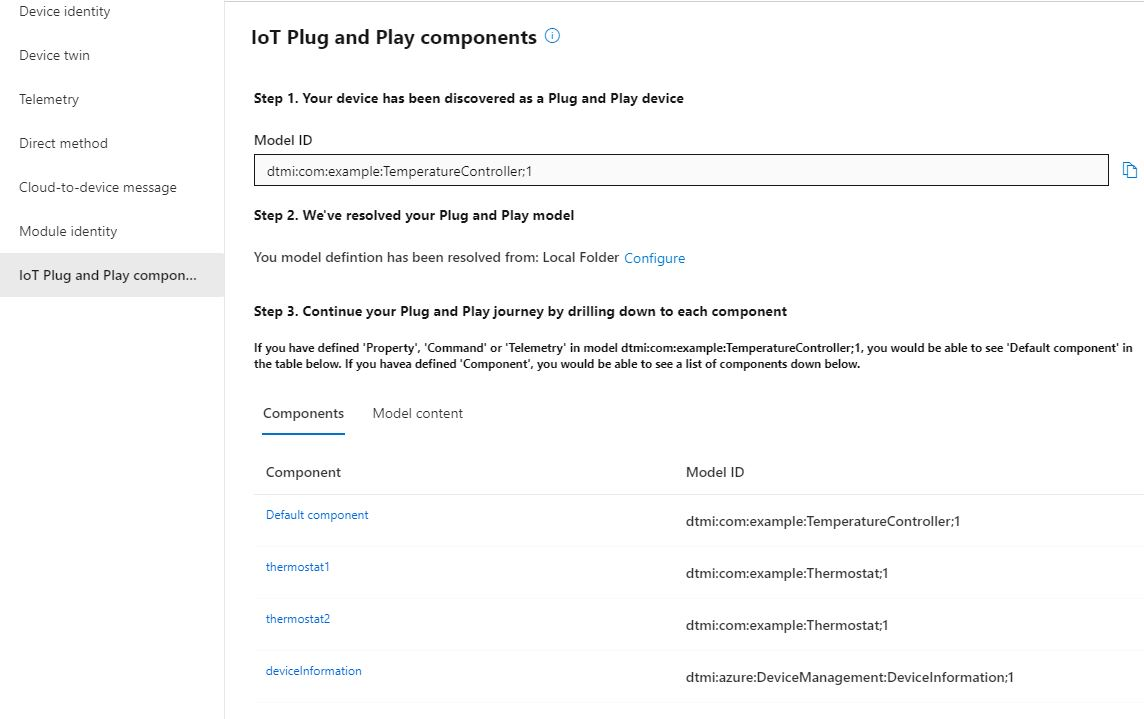1144x719 pixels.
Task: Open the thermostat2 component
Action: click(x=297, y=618)
